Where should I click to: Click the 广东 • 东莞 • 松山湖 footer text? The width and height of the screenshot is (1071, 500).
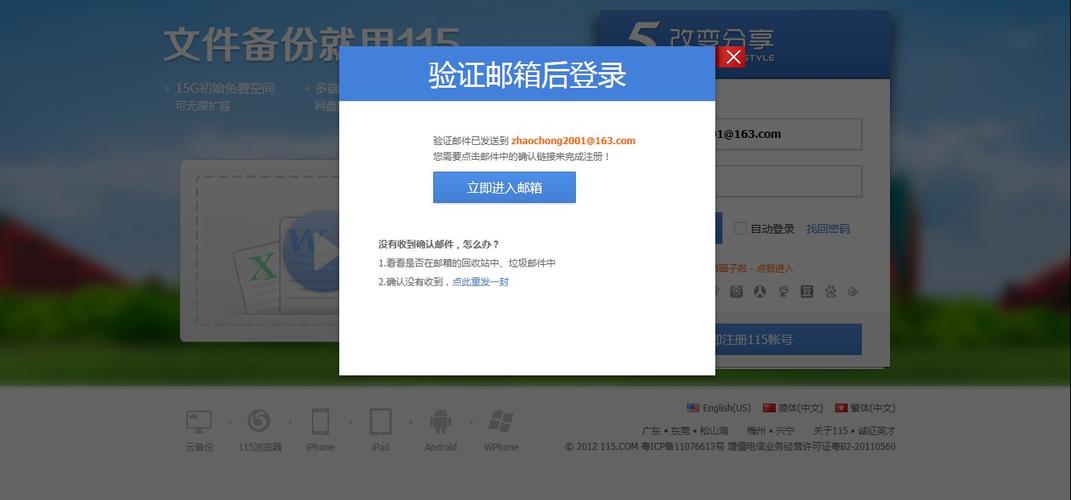(x=685, y=431)
